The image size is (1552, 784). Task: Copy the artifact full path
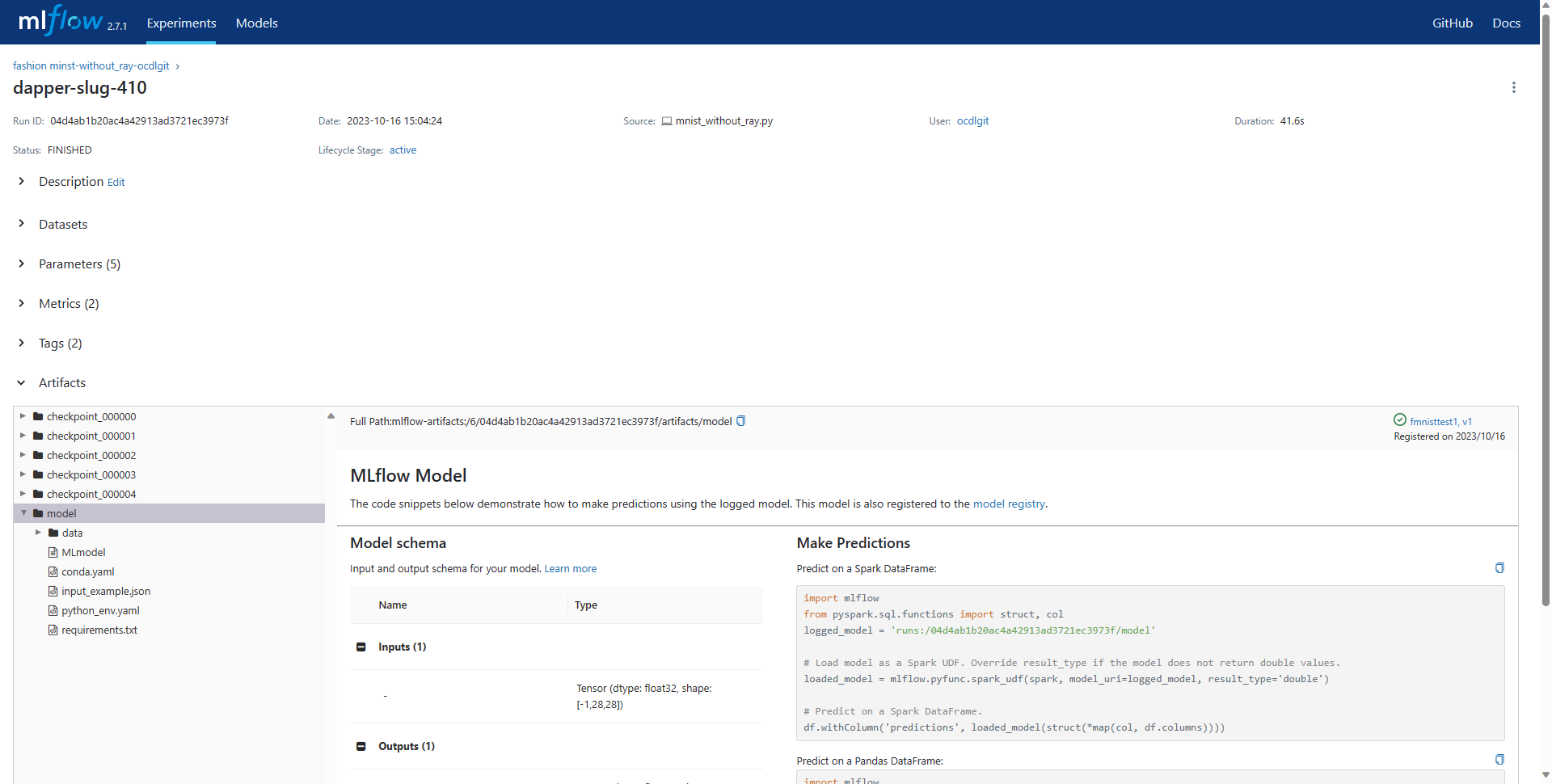click(740, 421)
